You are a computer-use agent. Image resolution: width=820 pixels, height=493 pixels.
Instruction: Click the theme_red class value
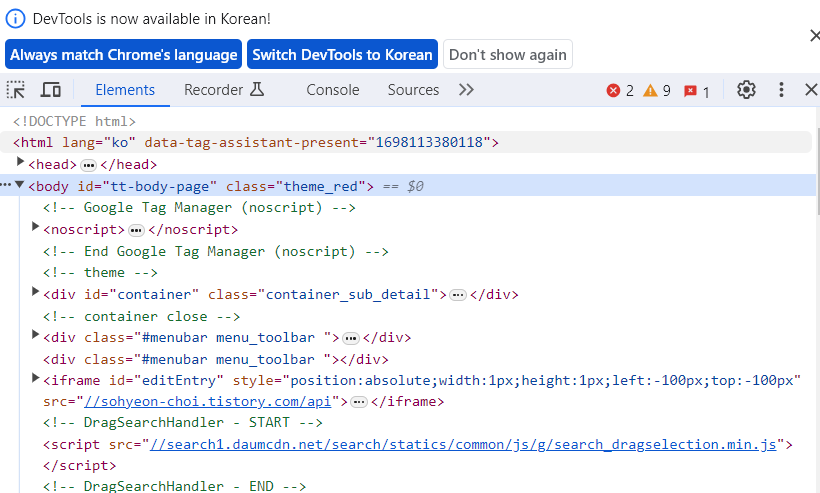[321, 186]
